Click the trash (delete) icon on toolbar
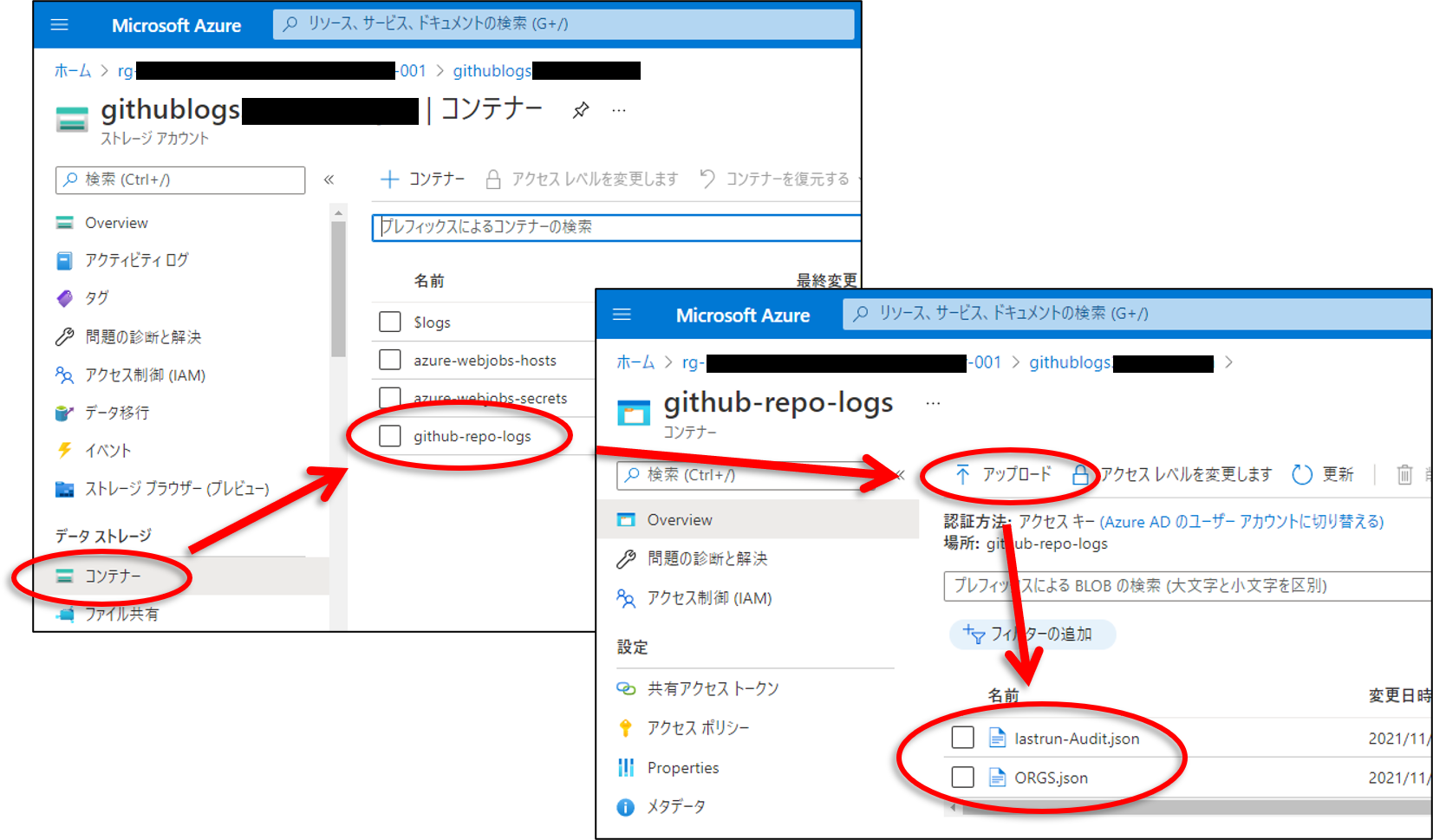 1405,475
